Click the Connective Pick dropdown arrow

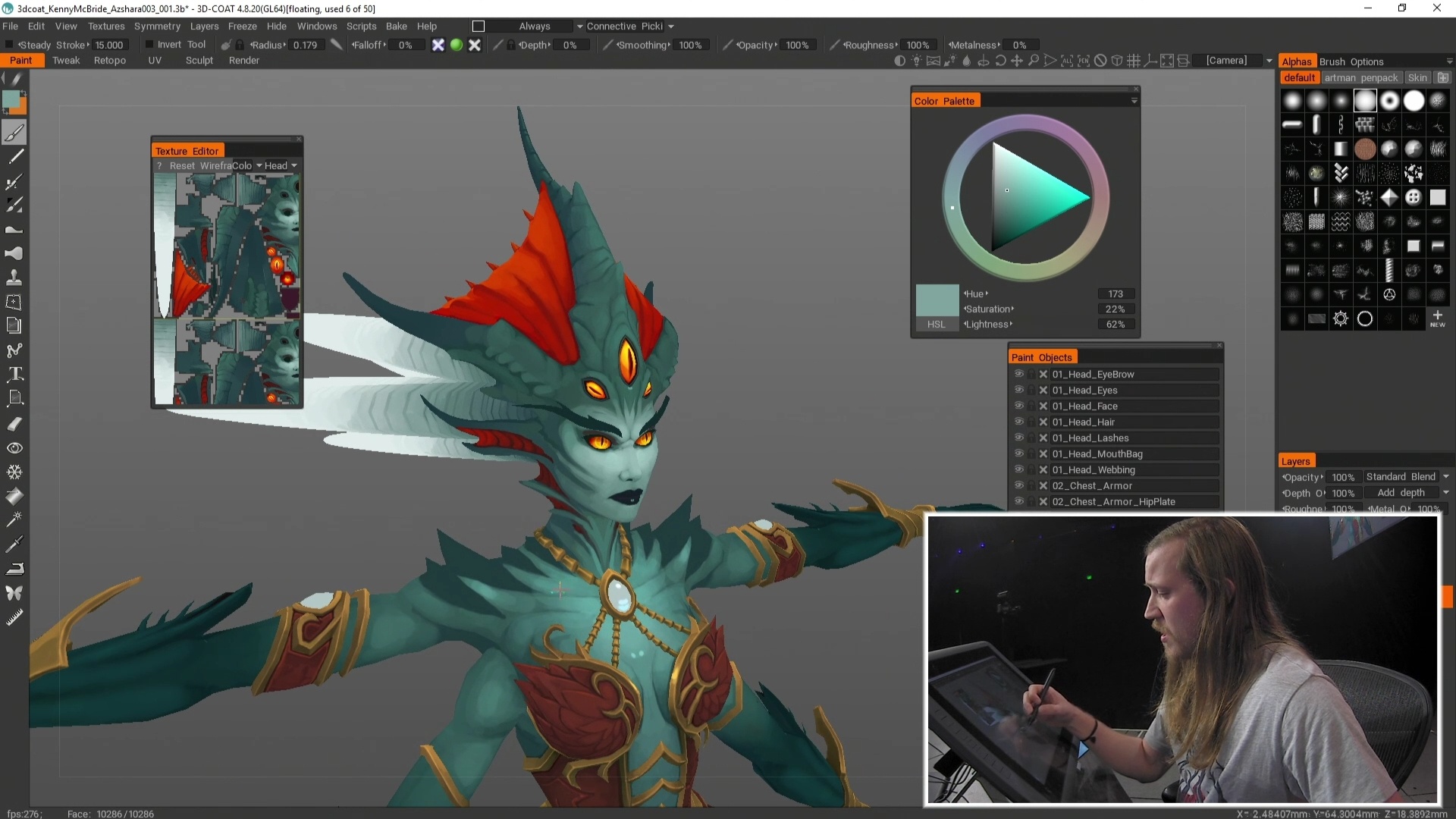click(669, 26)
